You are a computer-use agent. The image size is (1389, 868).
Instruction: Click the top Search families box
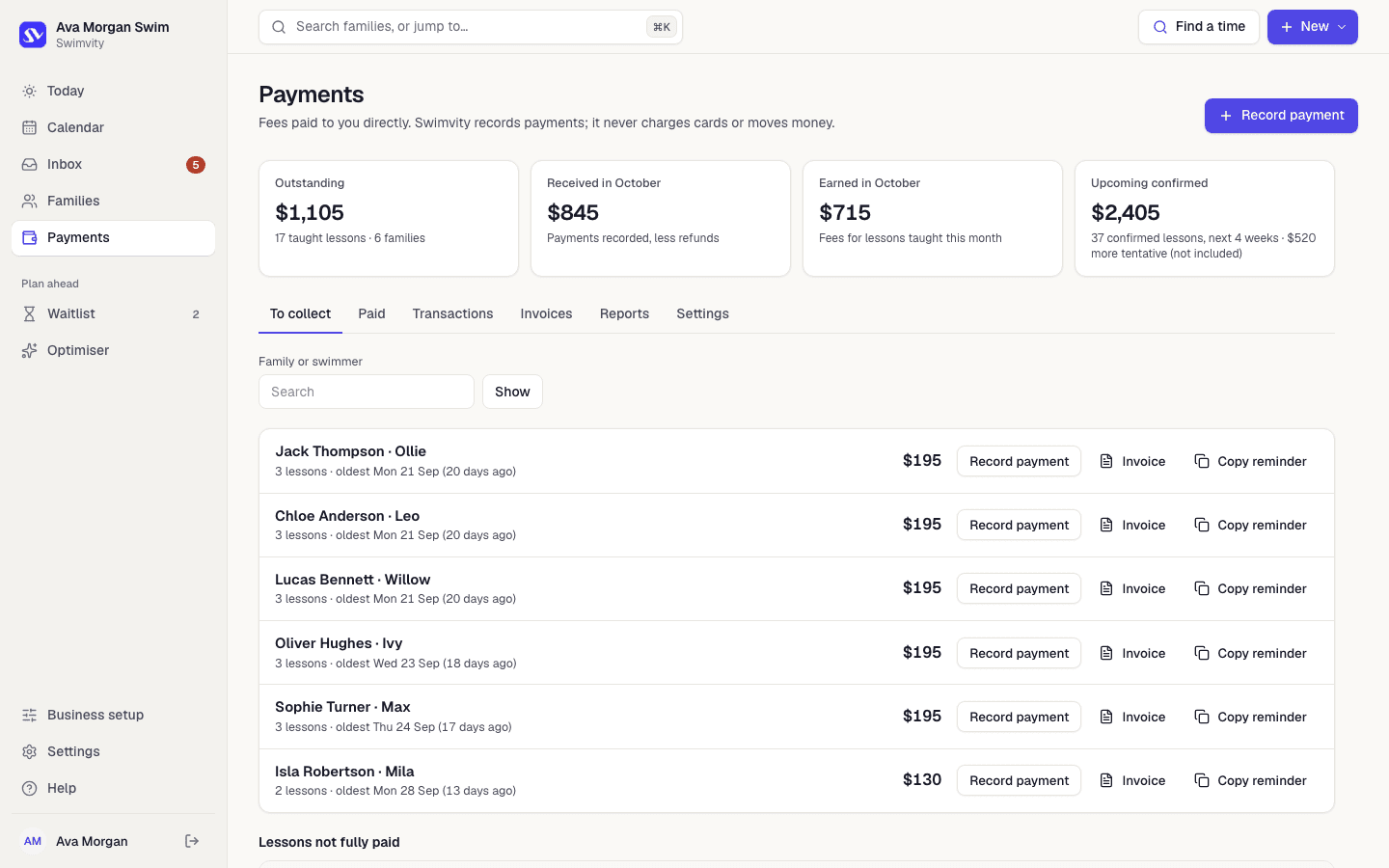pyautogui.click(x=471, y=27)
